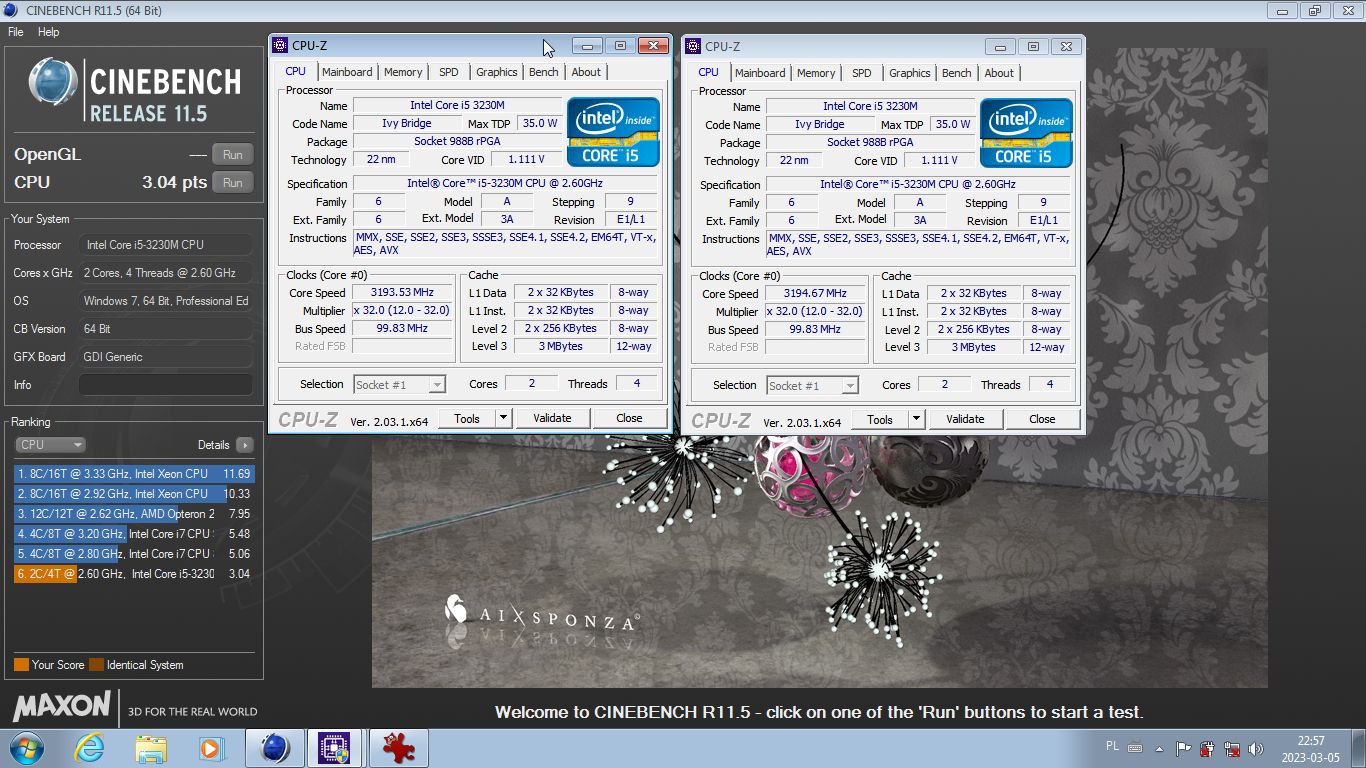
Task: Expand Tools dropdown arrow in right CPU-Z
Action: point(916,419)
